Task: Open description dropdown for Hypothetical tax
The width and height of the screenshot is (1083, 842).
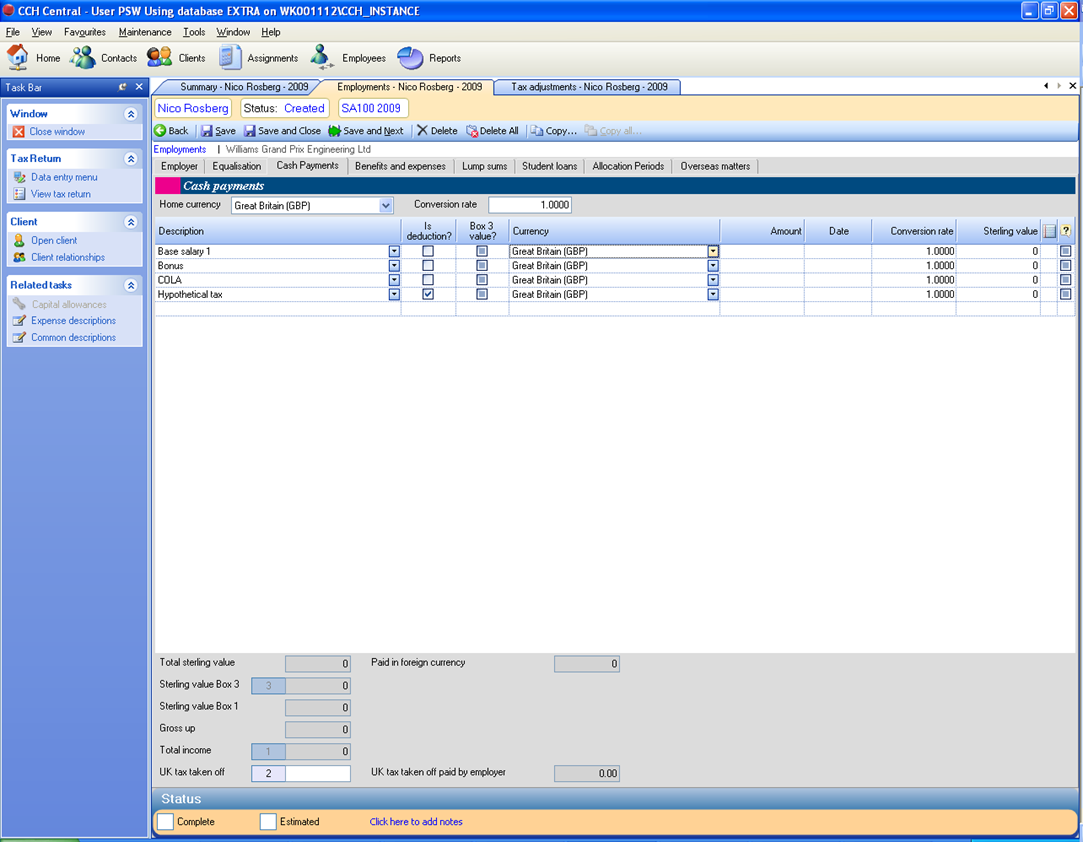Action: pyautogui.click(x=394, y=294)
